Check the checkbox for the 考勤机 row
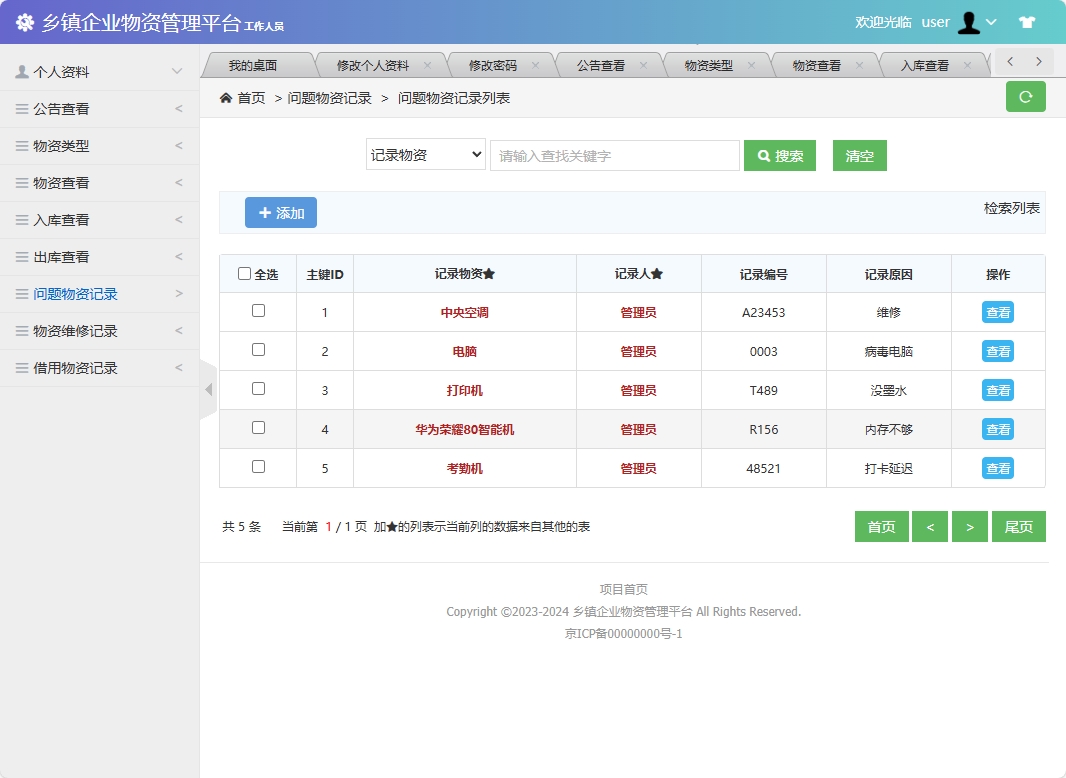The width and height of the screenshot is (1066, 778). pyautogui.click(x=258, y=468)
